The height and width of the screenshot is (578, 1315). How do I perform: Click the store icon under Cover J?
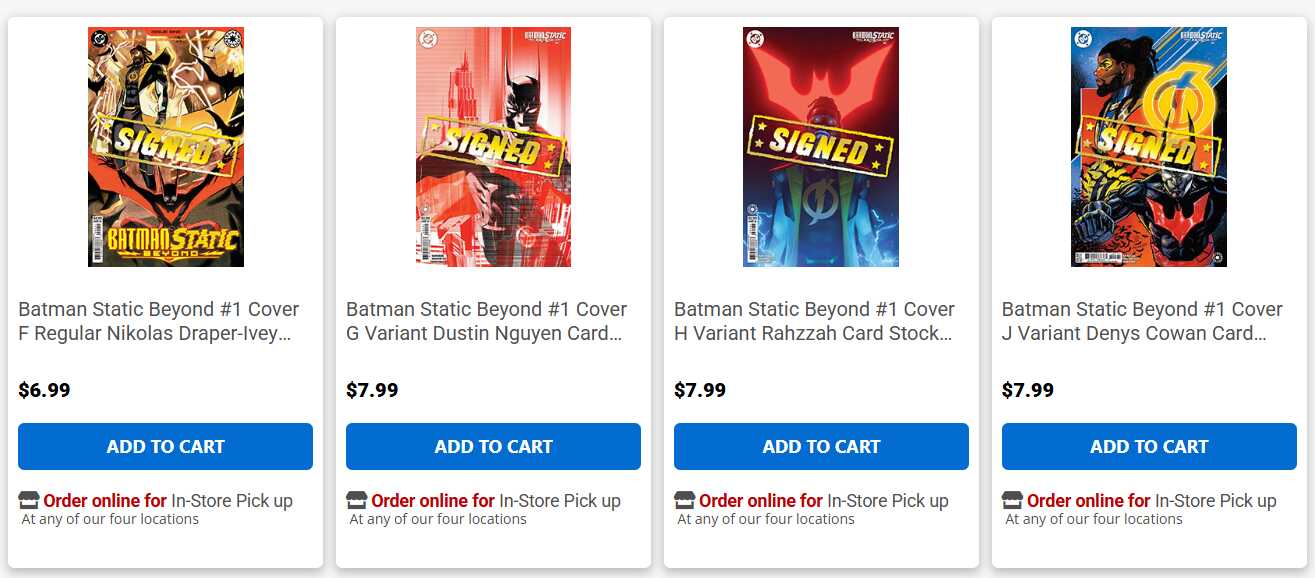(x=1012, y=500)
